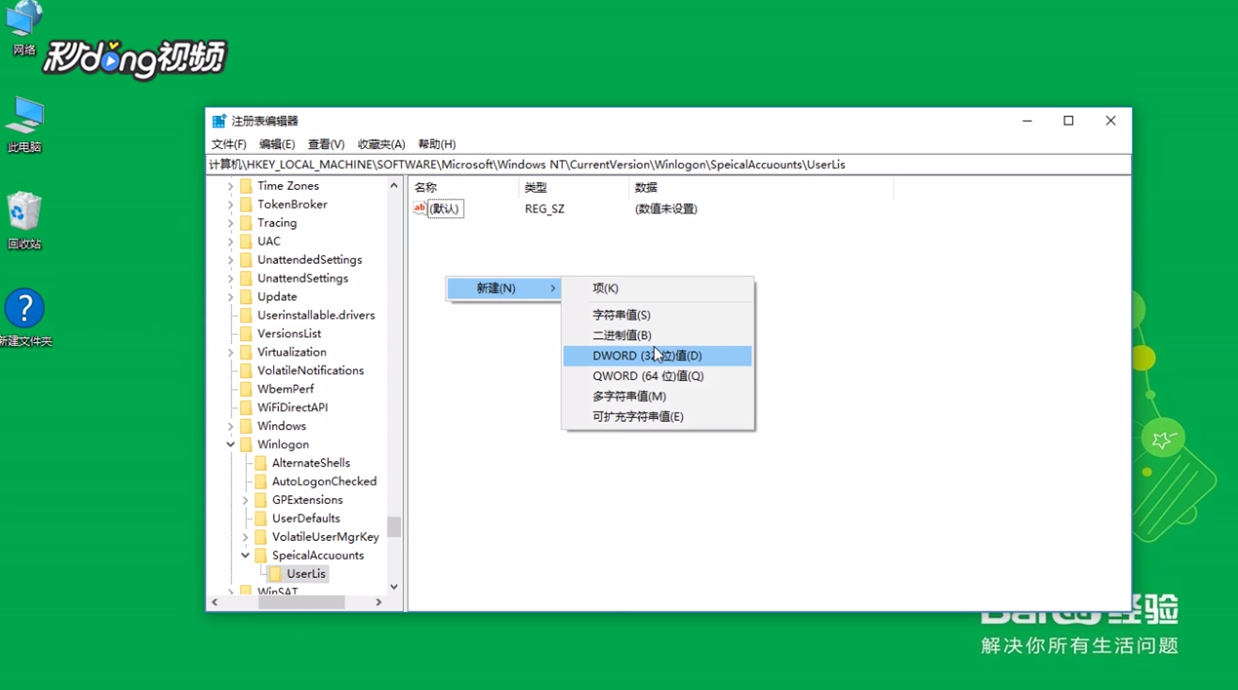
Task: Click the AlternateShells folder icon
Action: (261, 463)
